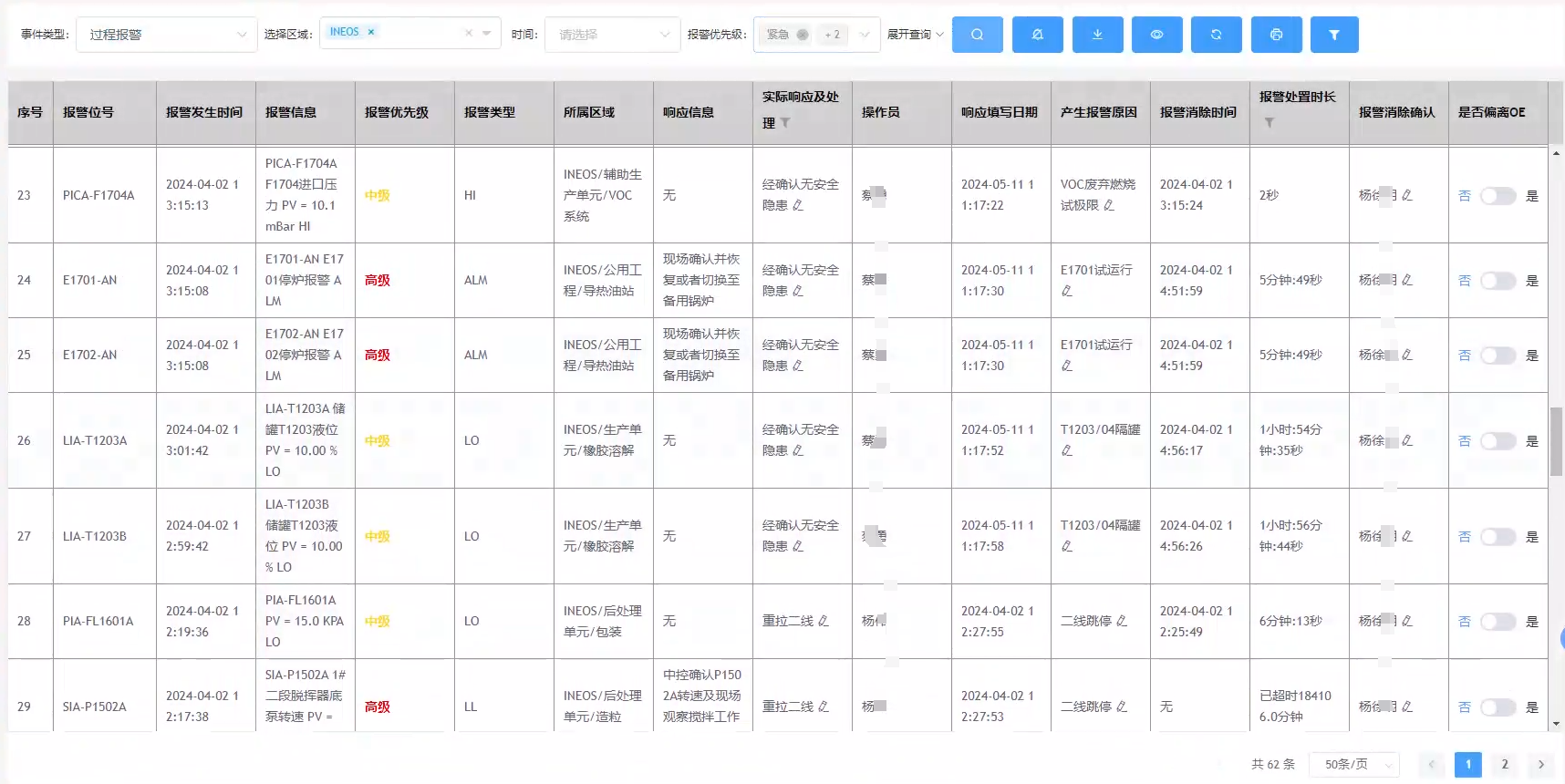
Task: Edit alarm cause T1203/04隔罐 in row 26
Action: coord(1067,451)
